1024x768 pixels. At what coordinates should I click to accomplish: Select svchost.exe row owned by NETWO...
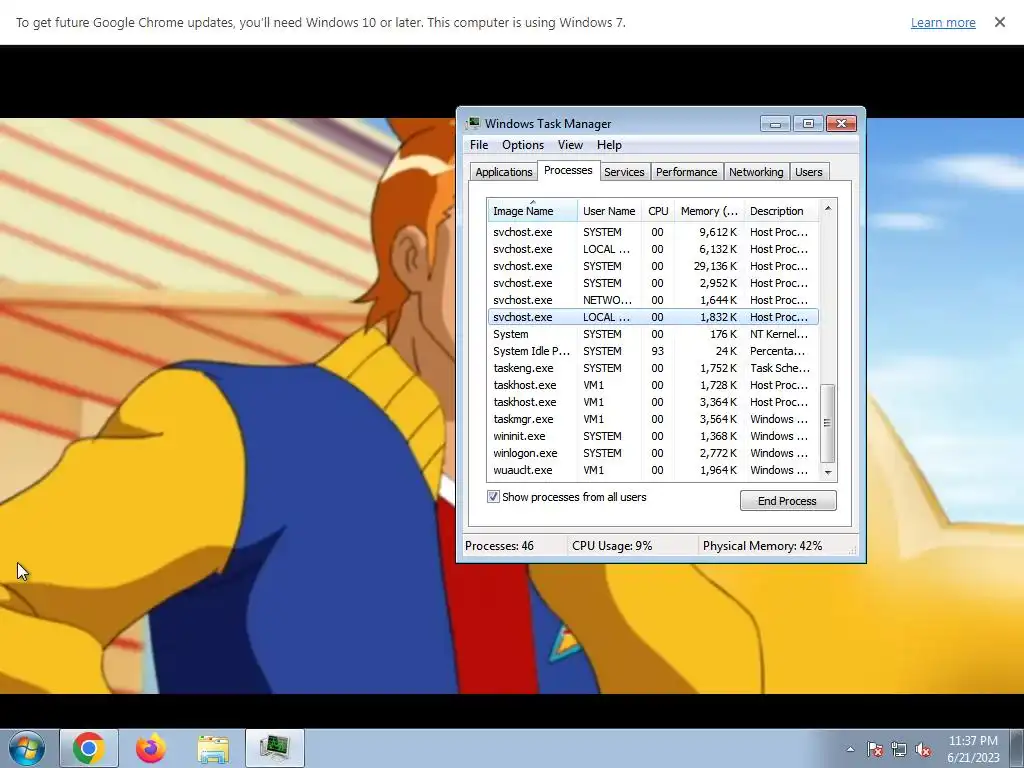click(x=653, y=300)
